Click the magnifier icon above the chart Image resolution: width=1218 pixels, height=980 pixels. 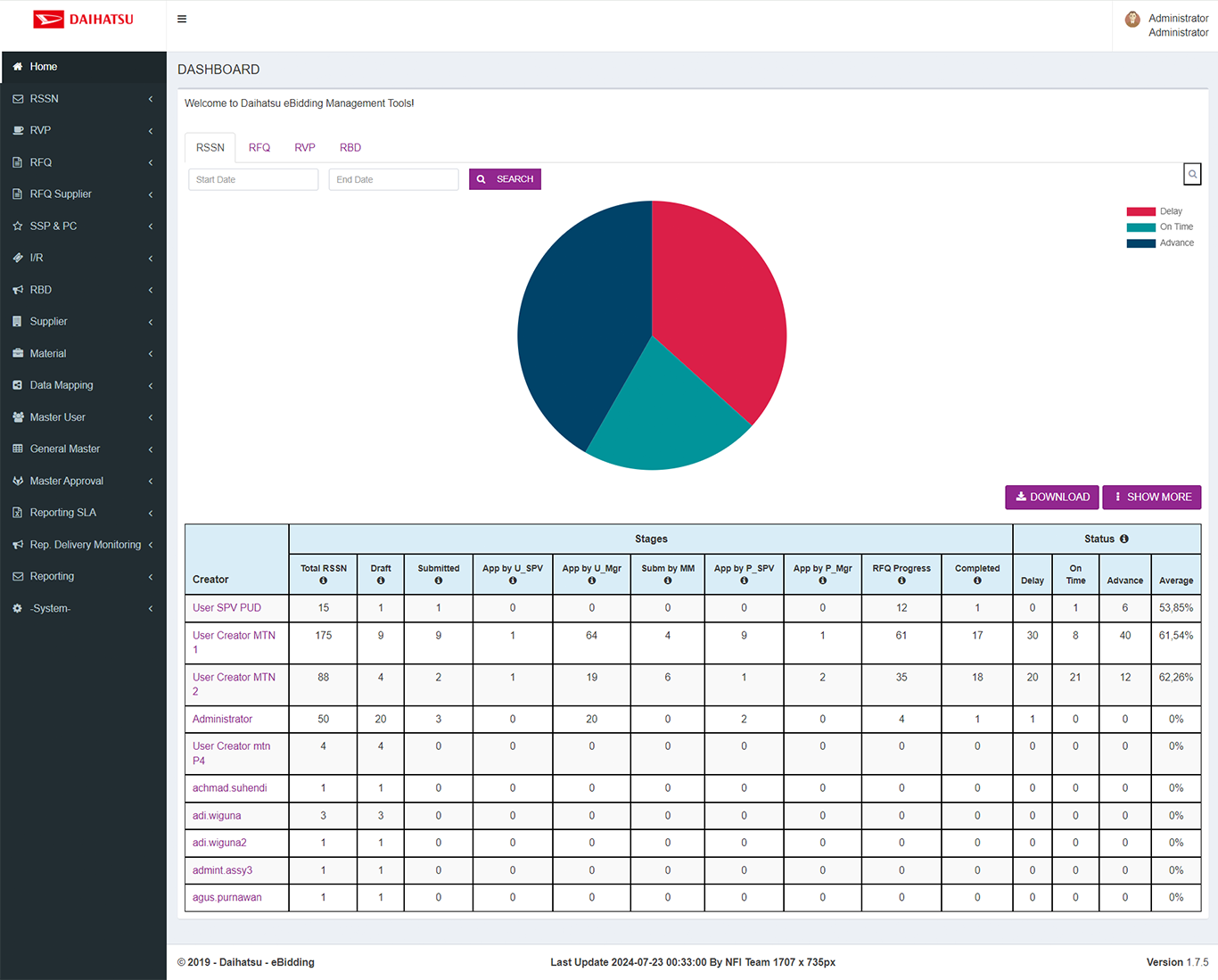[x=1192, y=174]
